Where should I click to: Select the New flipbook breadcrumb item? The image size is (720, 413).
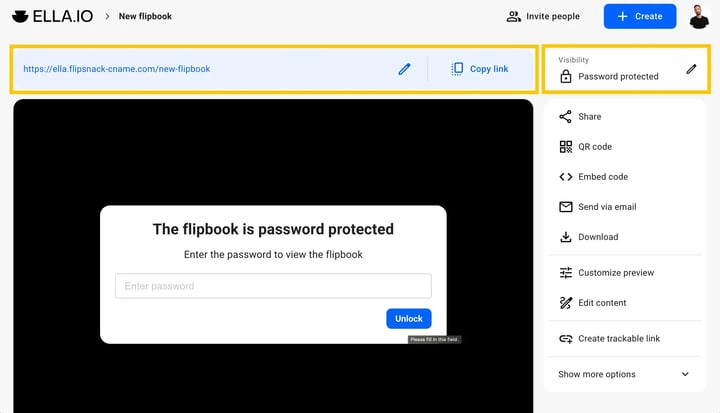(x=145, y=16)
